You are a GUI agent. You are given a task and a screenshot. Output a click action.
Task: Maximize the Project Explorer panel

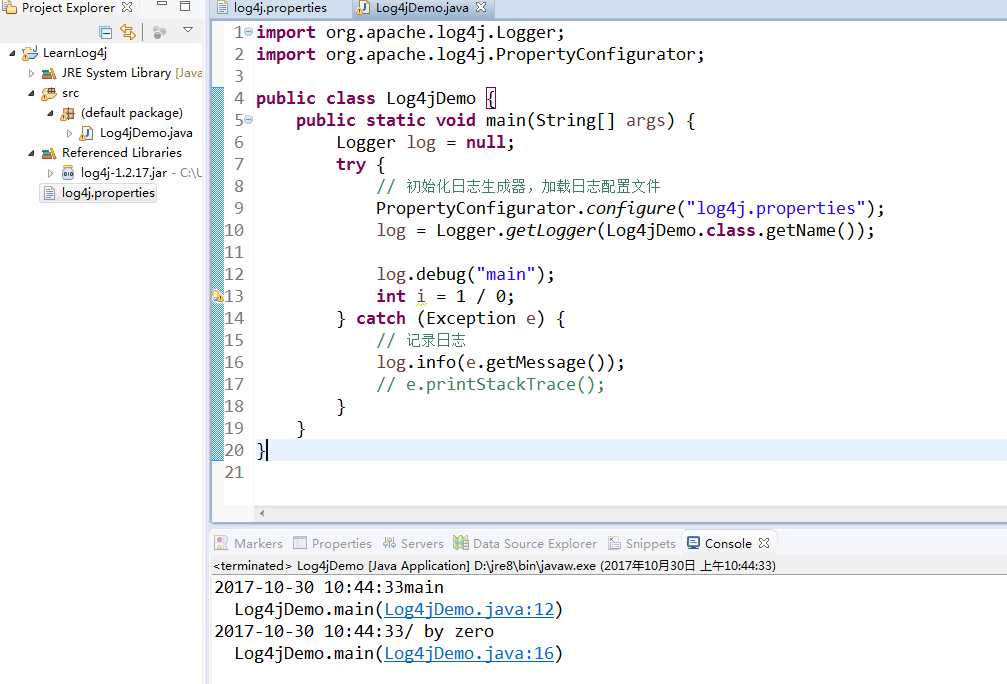185,6
